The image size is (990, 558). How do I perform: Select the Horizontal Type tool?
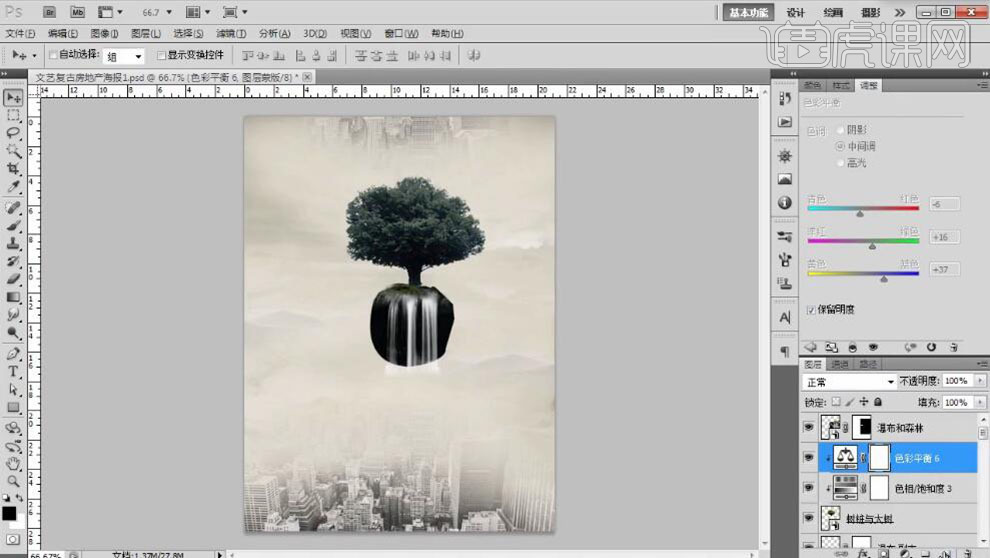pyautogui.click(x=13, y=372)
